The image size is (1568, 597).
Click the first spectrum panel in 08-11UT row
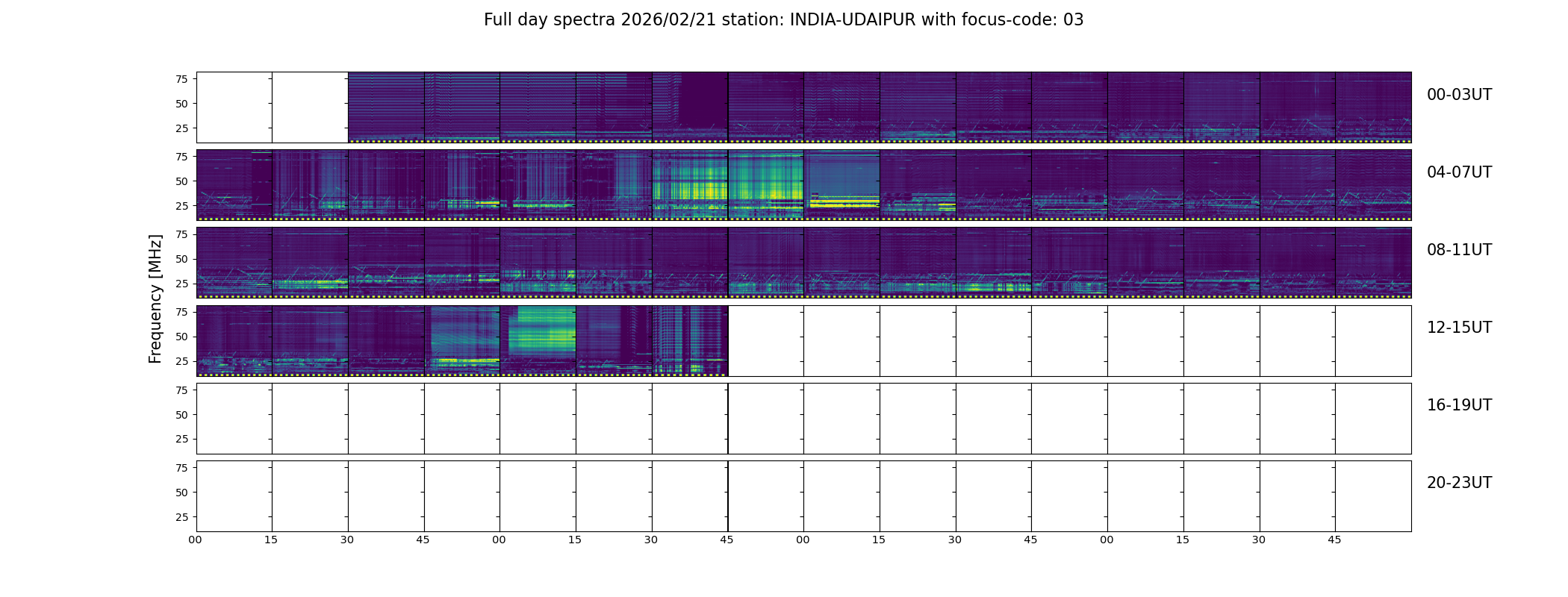click(234, 263)
